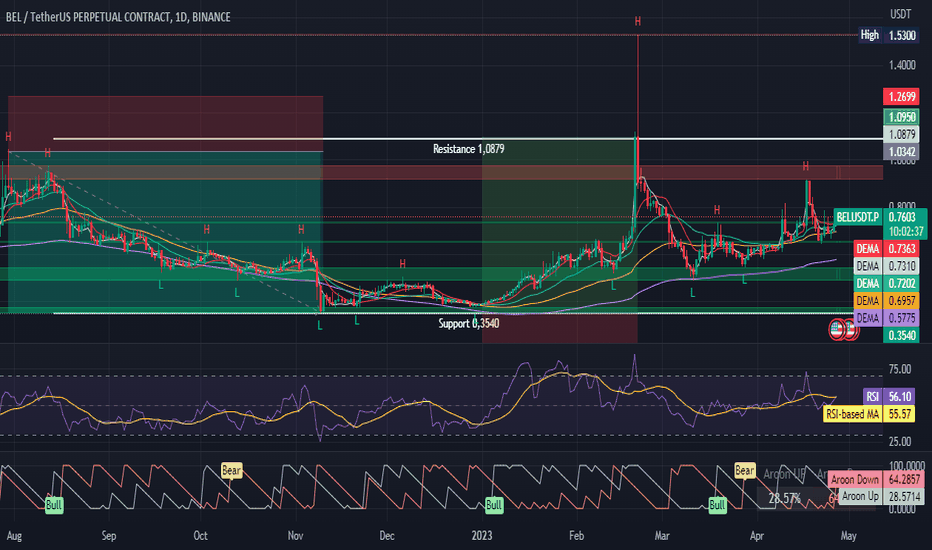This screenshot has height=550, width=932.
Task: Click the Aug label on time axis
Action: click(14, 536)
